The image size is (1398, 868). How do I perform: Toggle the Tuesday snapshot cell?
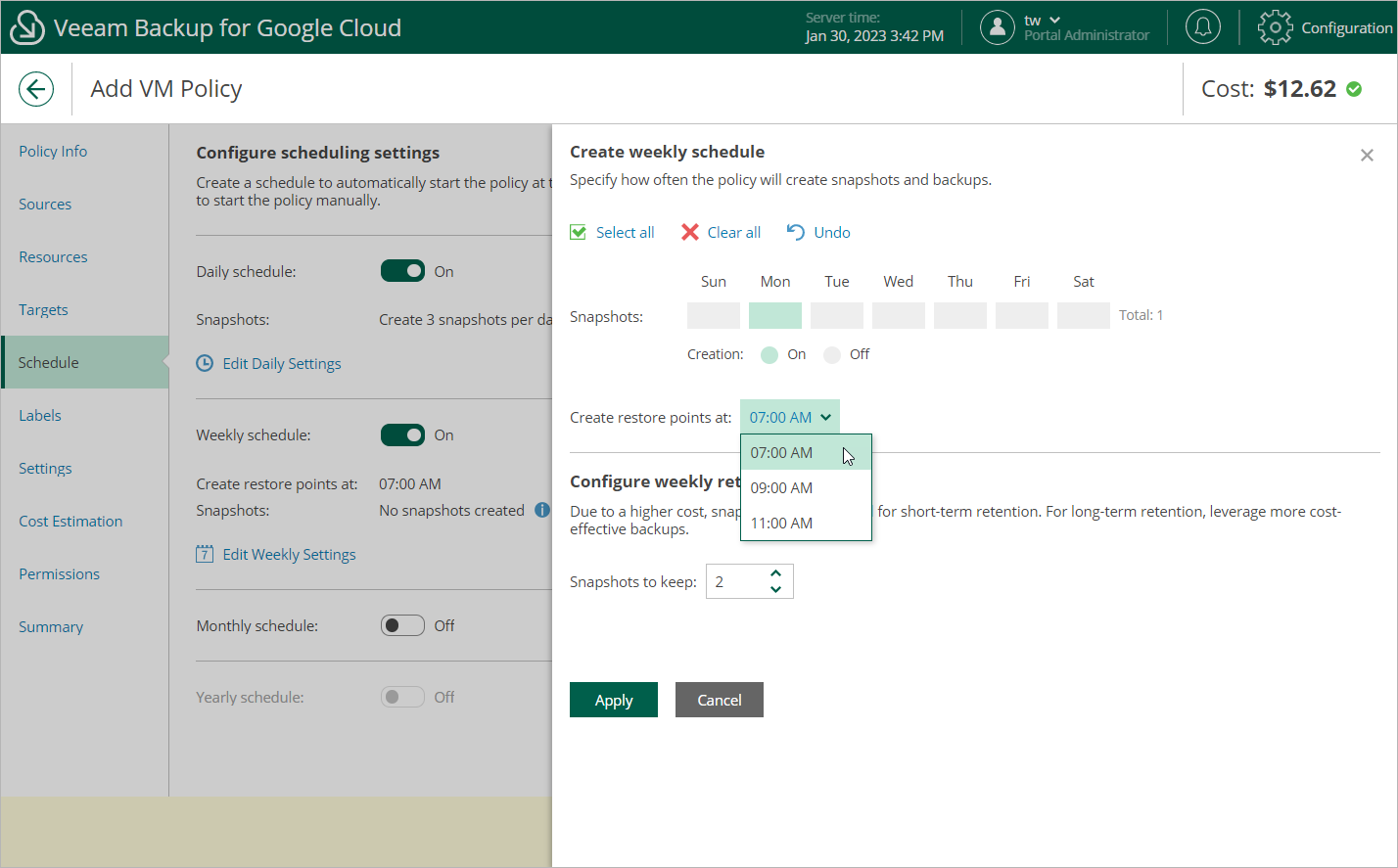tap(837, 315)
